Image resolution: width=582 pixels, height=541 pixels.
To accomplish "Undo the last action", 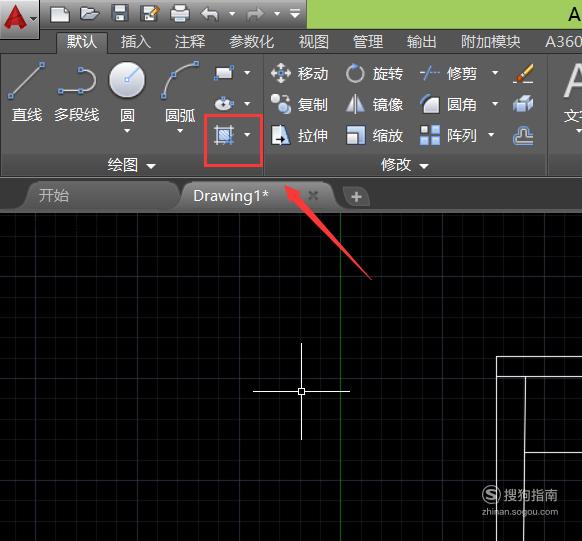I will tap(210, 14).
